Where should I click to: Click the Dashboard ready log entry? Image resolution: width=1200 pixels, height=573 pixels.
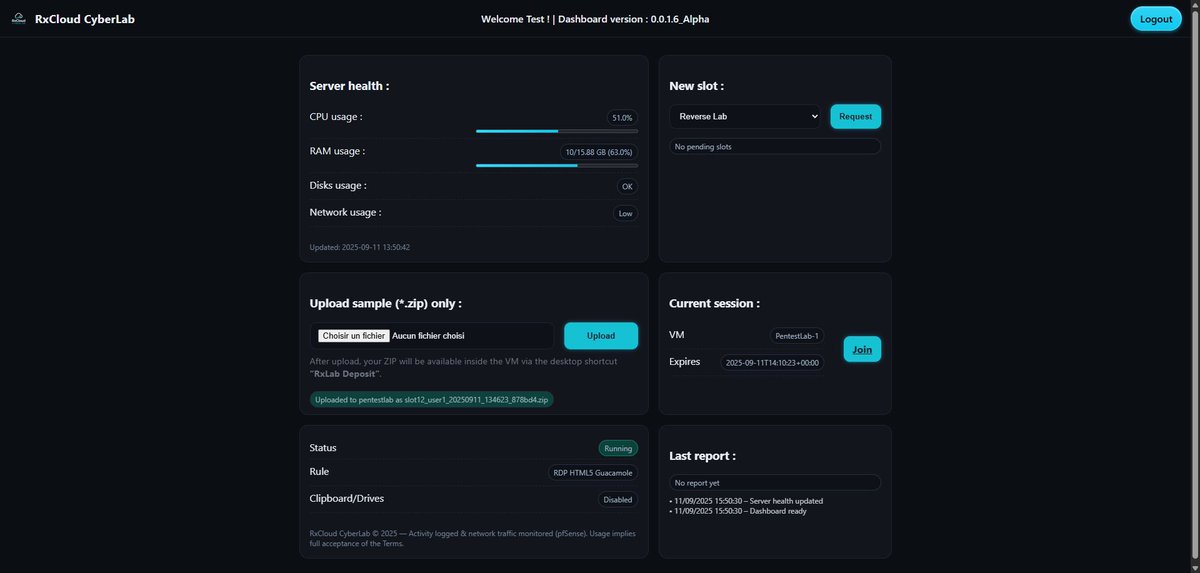tap(740, 511)
